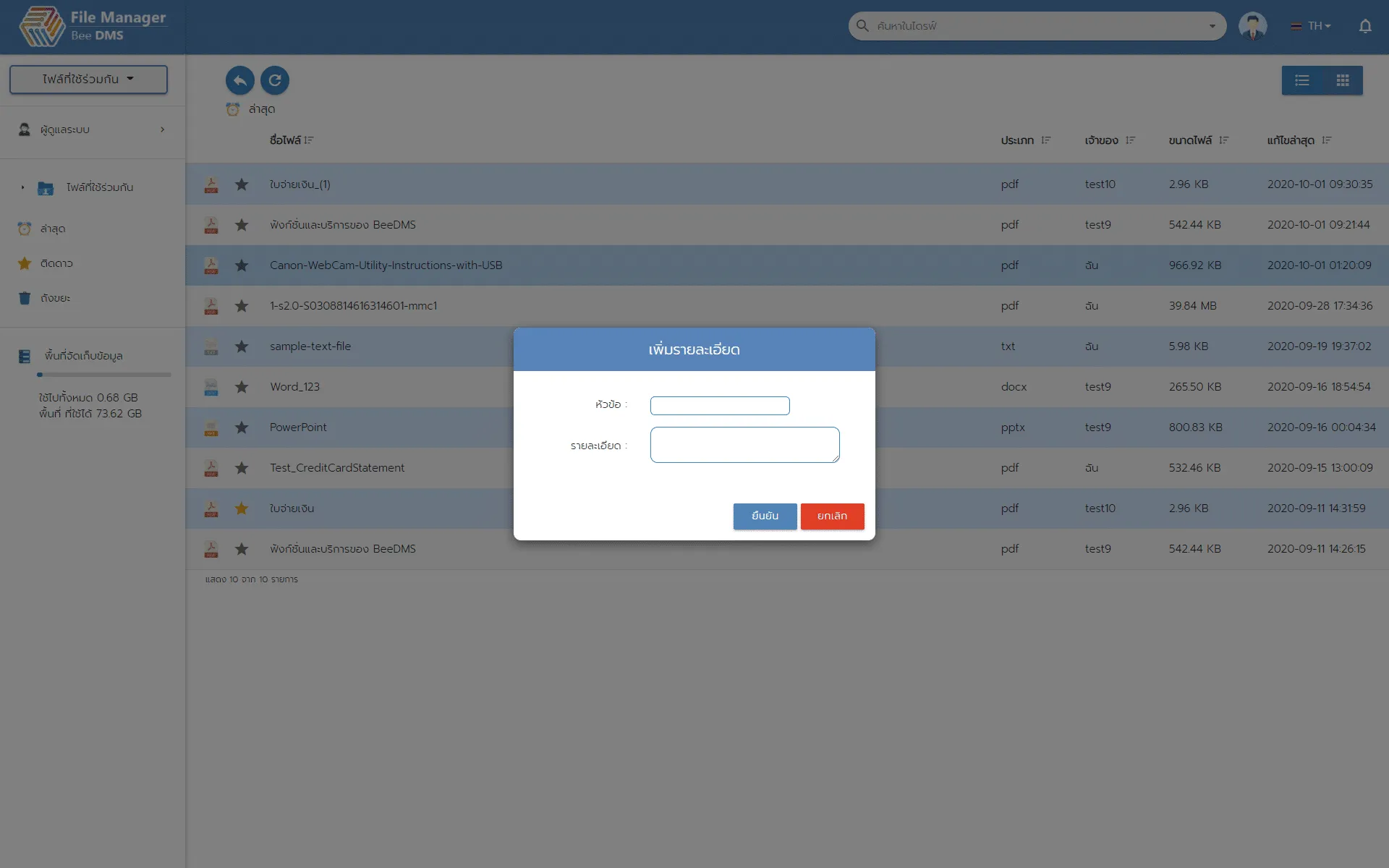This screenshot has height=868, width=1389.
Task: Click the blue ยืนยัน confirm button
Action: (x=765, y=516)
